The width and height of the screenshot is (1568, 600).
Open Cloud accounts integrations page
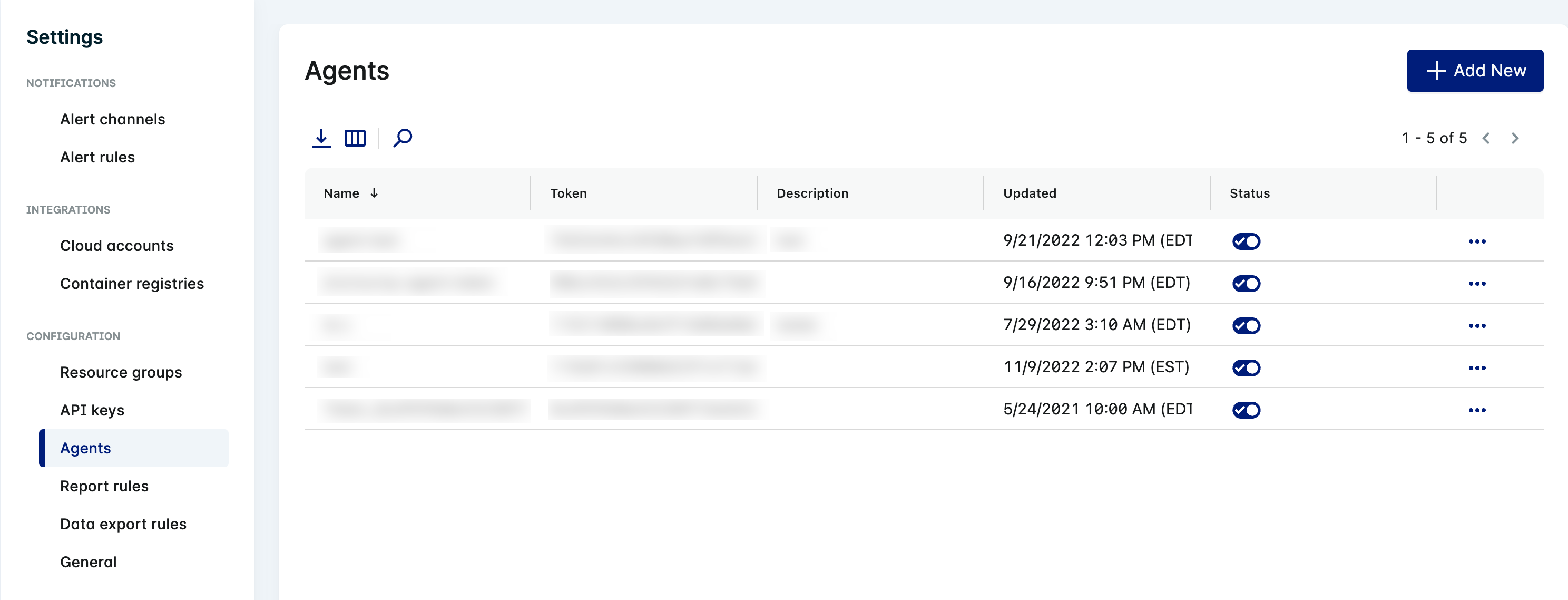116,246
